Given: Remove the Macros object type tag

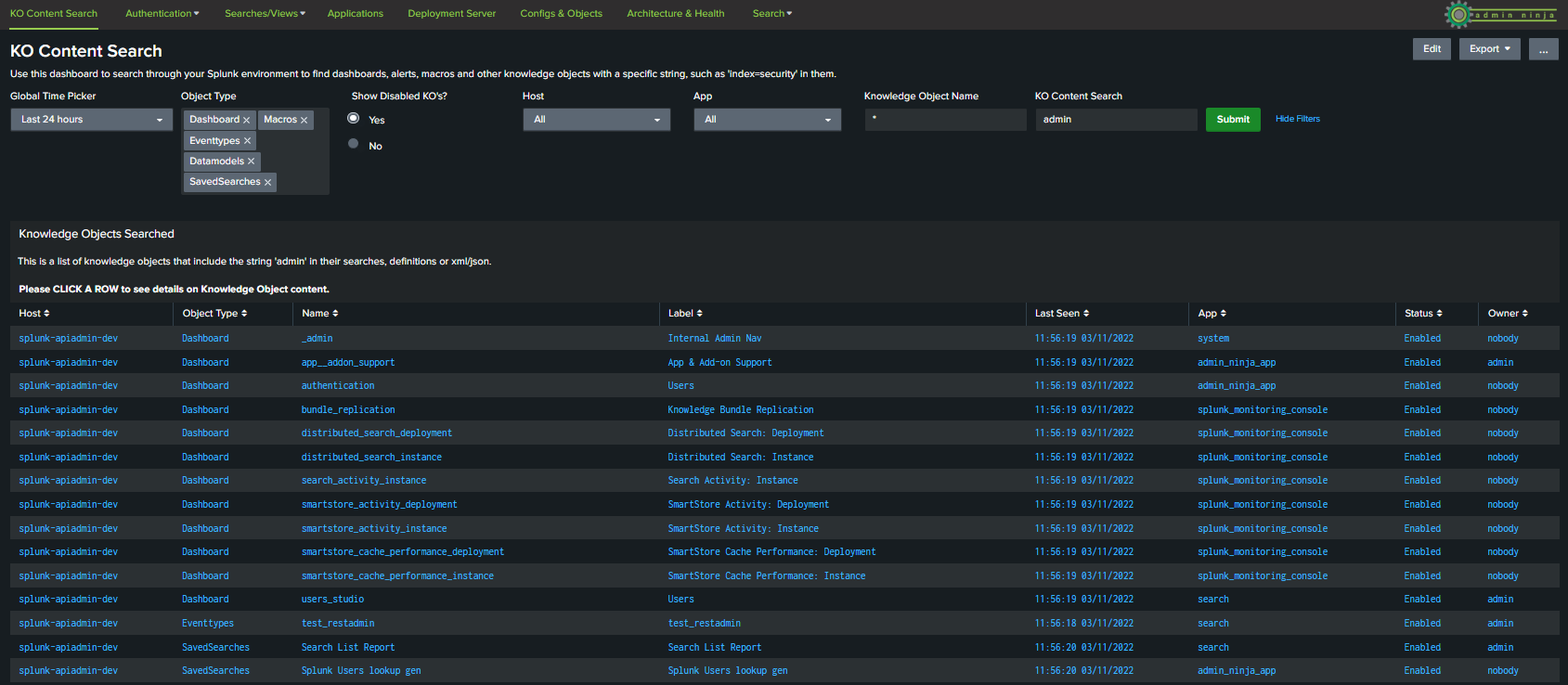Looking at the screenshot, I should 304,120.
